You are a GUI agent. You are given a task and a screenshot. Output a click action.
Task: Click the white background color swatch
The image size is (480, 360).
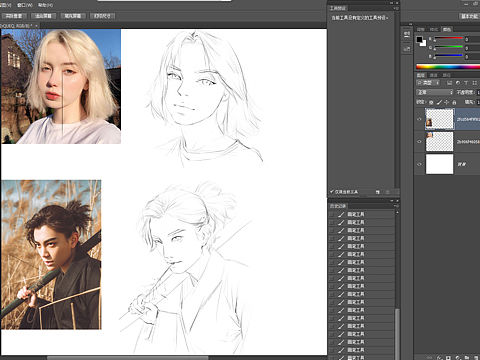click(x=423, y=43)
